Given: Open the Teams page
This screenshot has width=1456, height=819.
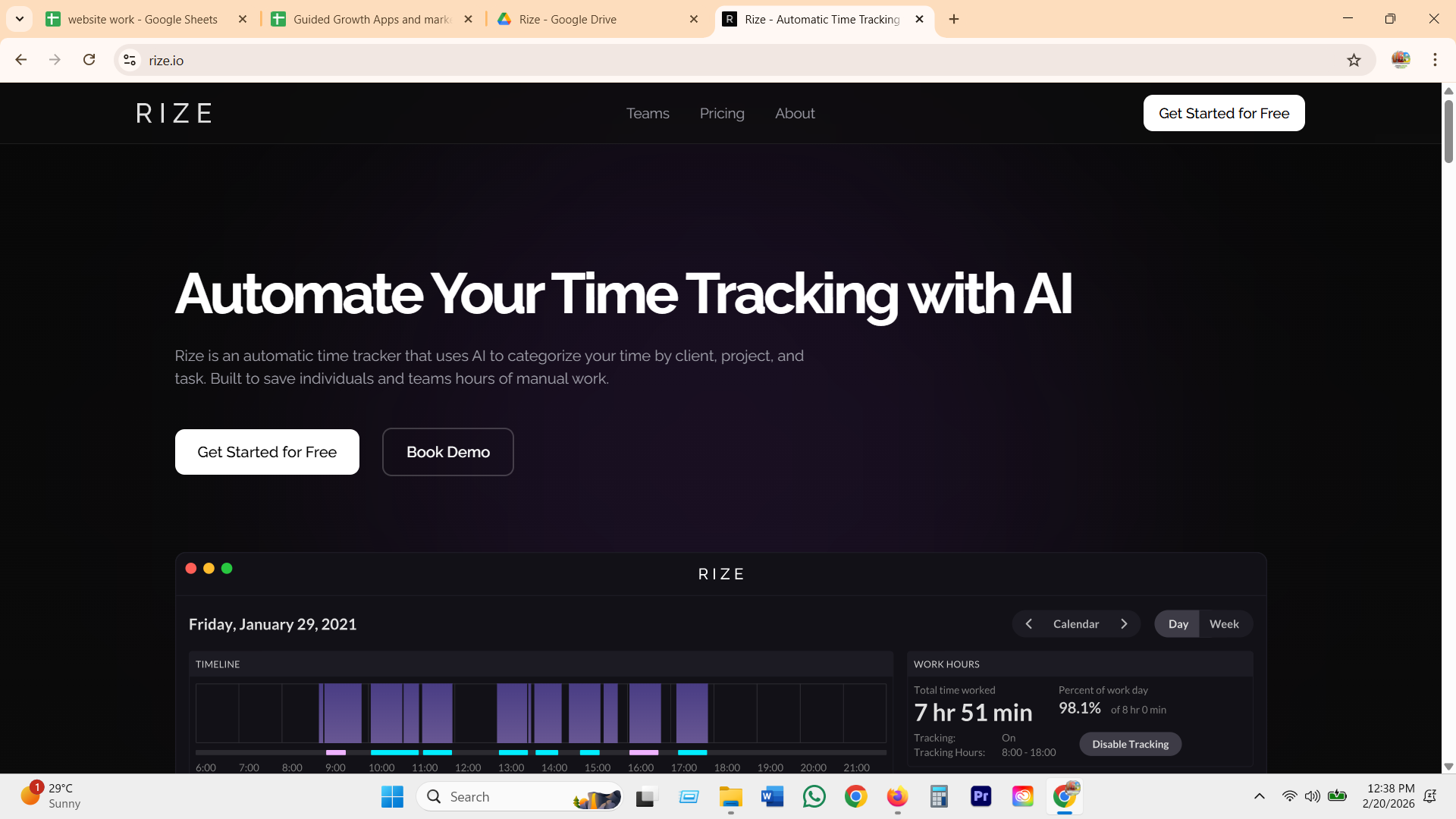Looking at the screenshot, I should point(648,113).
